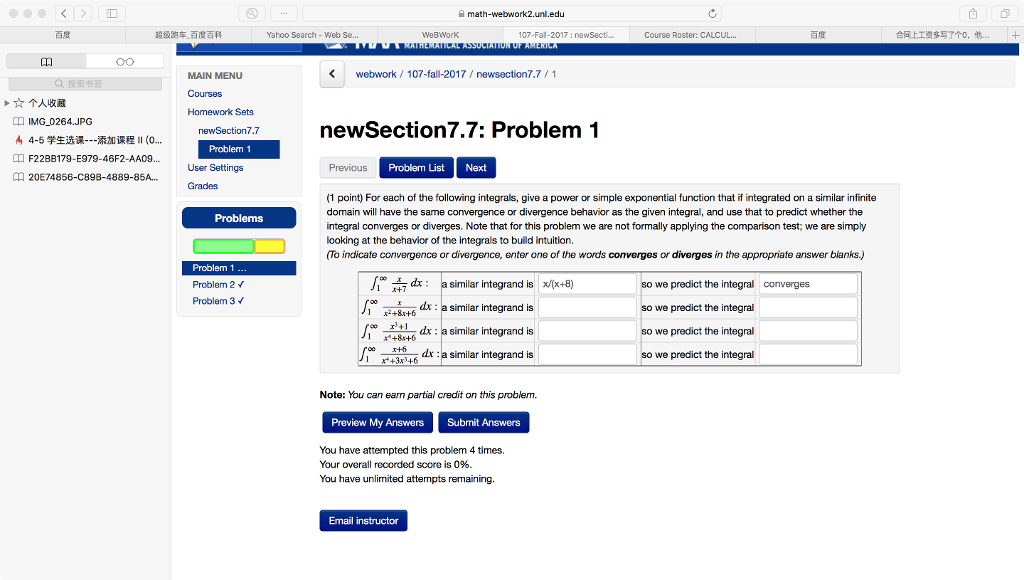Open Problem 2 from the Problems panel

tap(217, 284)
